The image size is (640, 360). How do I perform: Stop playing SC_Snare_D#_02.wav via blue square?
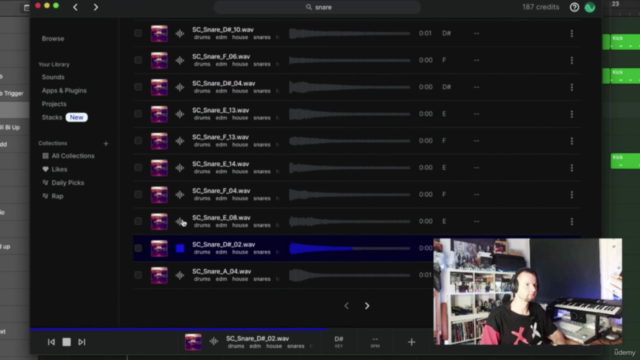pyautogui.click(x=180, y=248)
